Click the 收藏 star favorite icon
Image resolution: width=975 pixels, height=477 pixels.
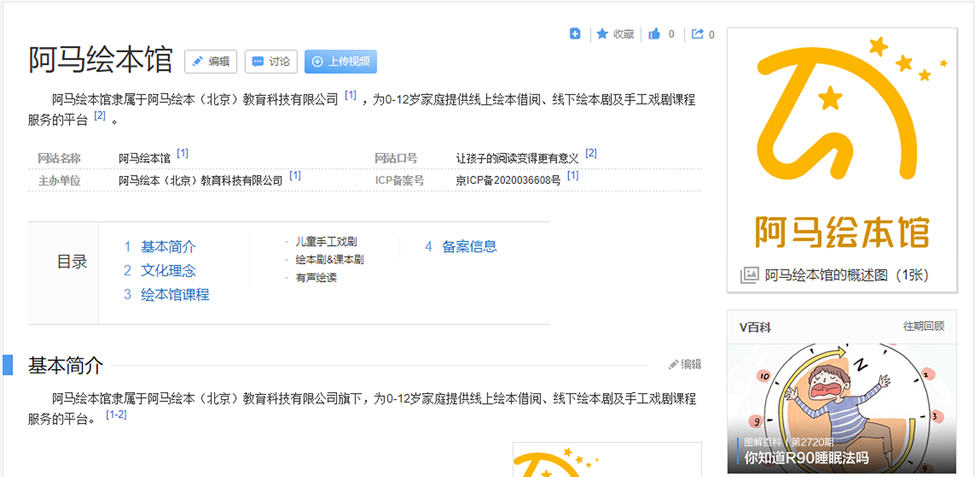tap(602, 34)
